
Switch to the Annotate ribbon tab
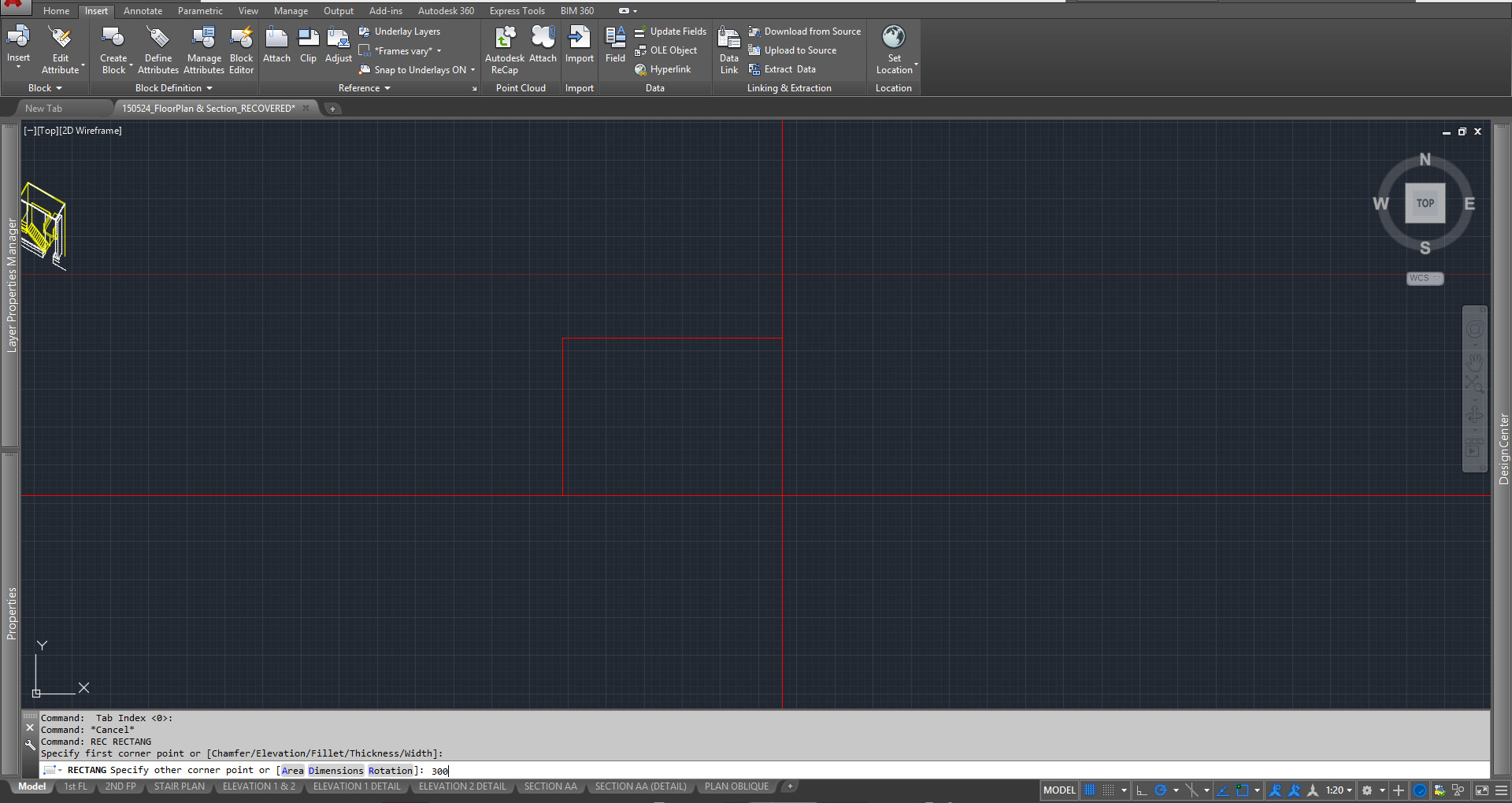143,10
